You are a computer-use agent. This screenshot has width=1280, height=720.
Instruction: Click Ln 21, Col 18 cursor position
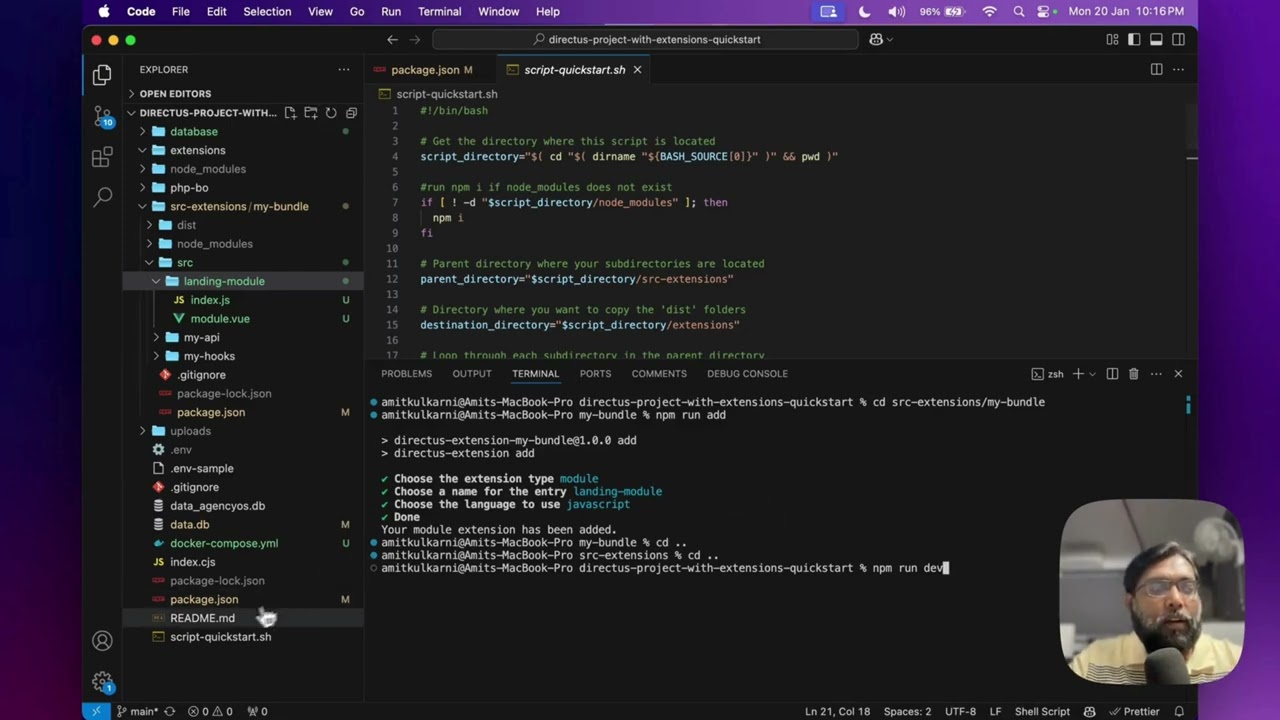(x=837, y=711)
